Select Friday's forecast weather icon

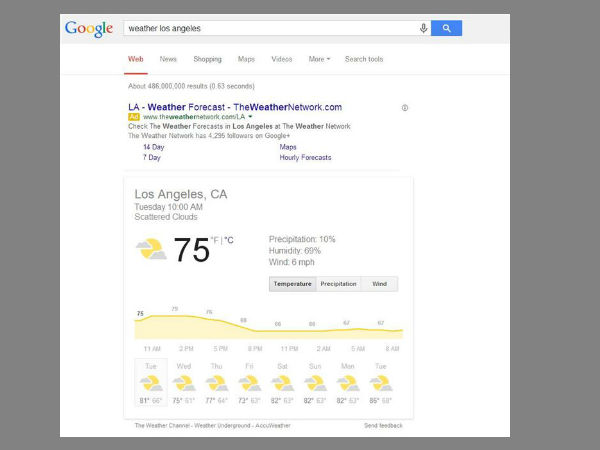coord(249,383)
